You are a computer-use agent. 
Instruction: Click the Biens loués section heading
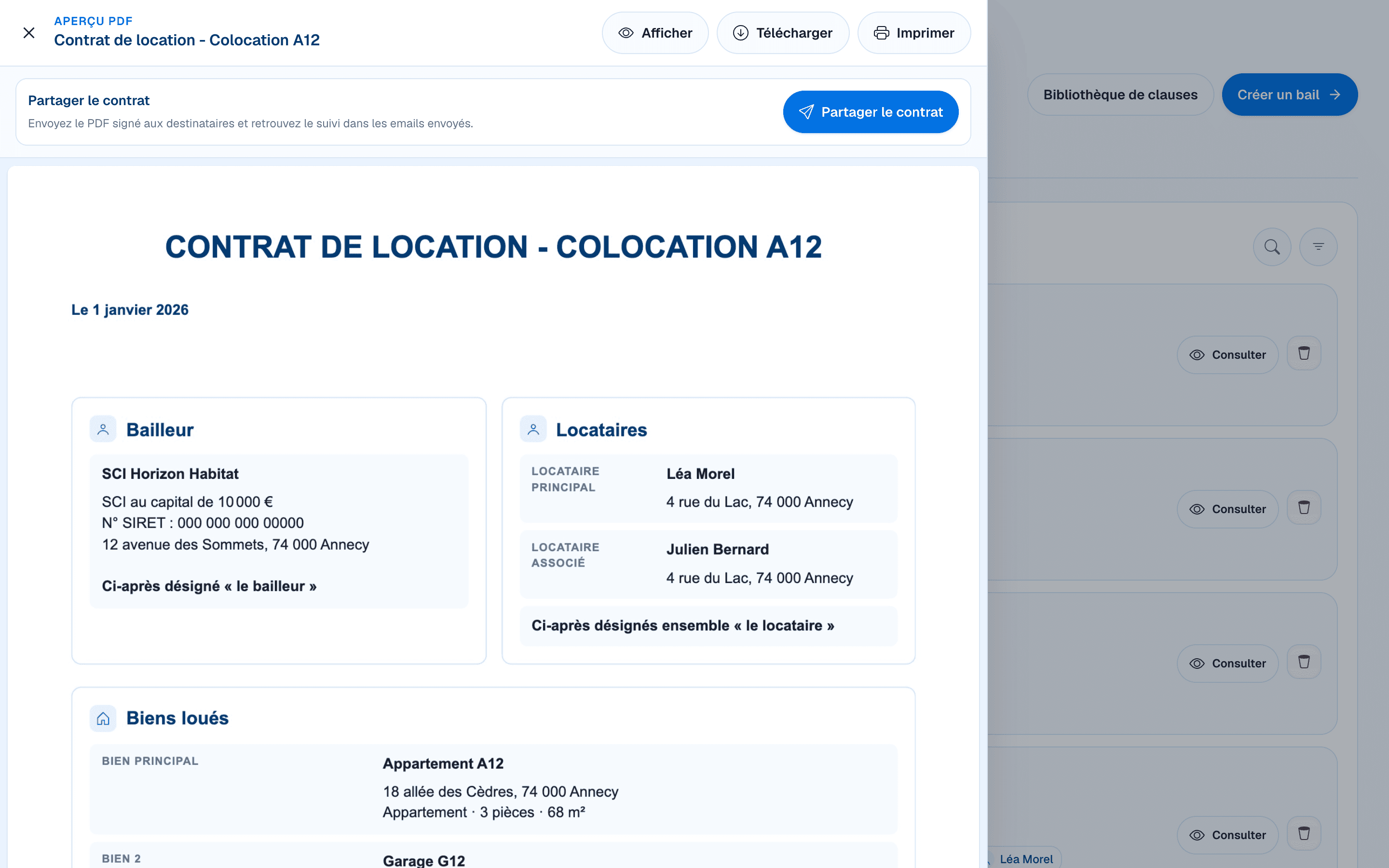click(177, 719)
